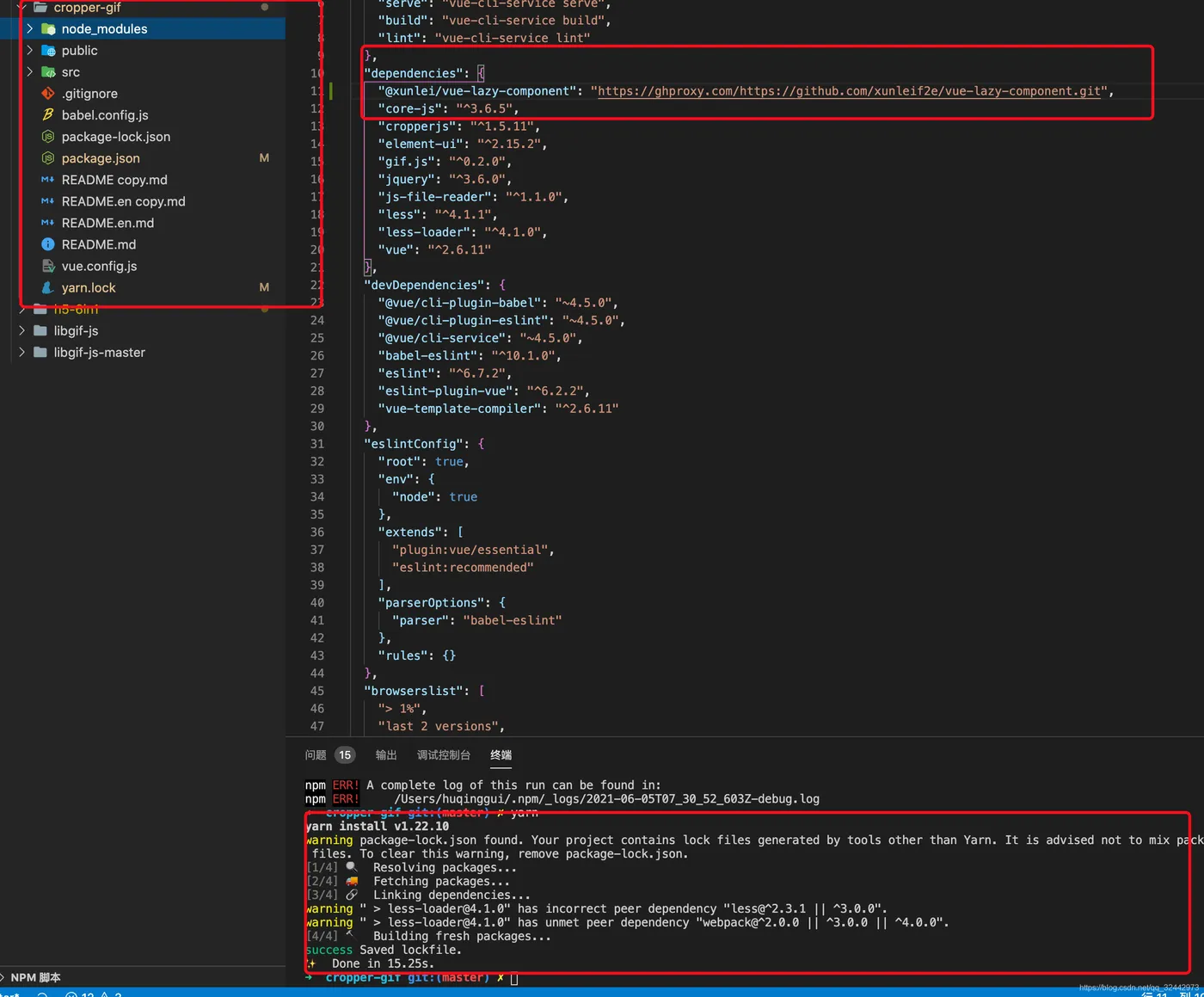Click the libgif-js folder icon
The width and height of the screenshot is (1204, 997).
tap(40, 330)
